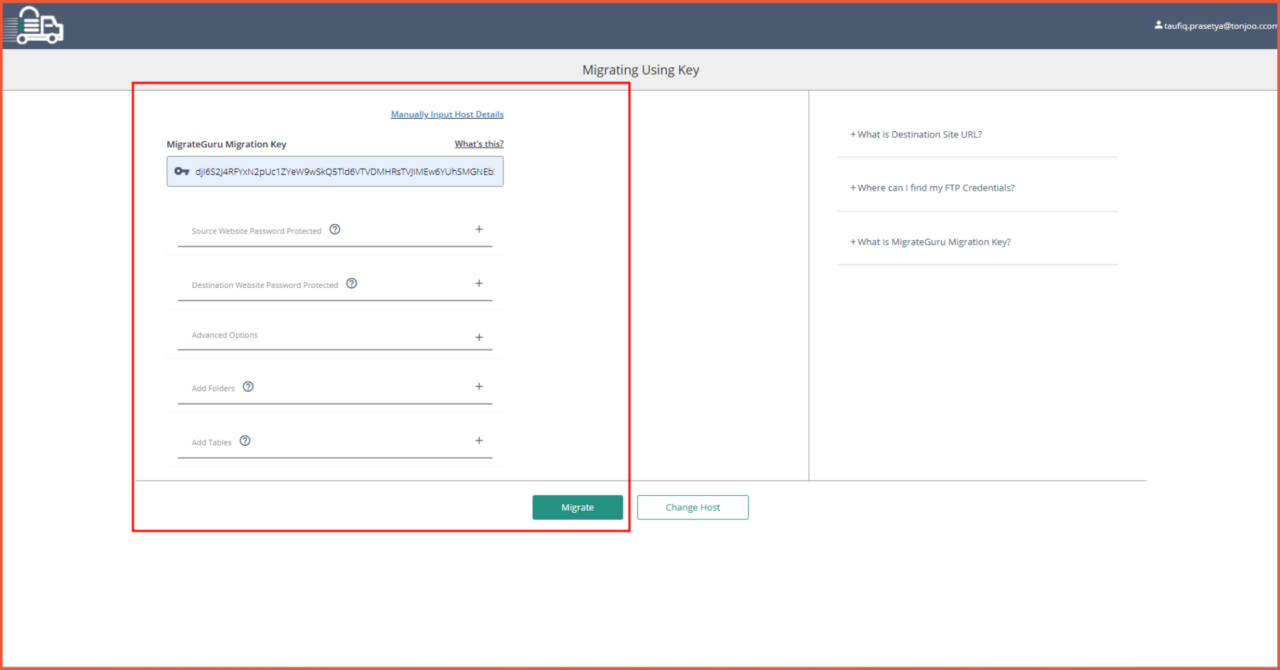The image size is (1280, 670).
Task: Expand Advanced Options section with plus
Action: coord(479,337)
